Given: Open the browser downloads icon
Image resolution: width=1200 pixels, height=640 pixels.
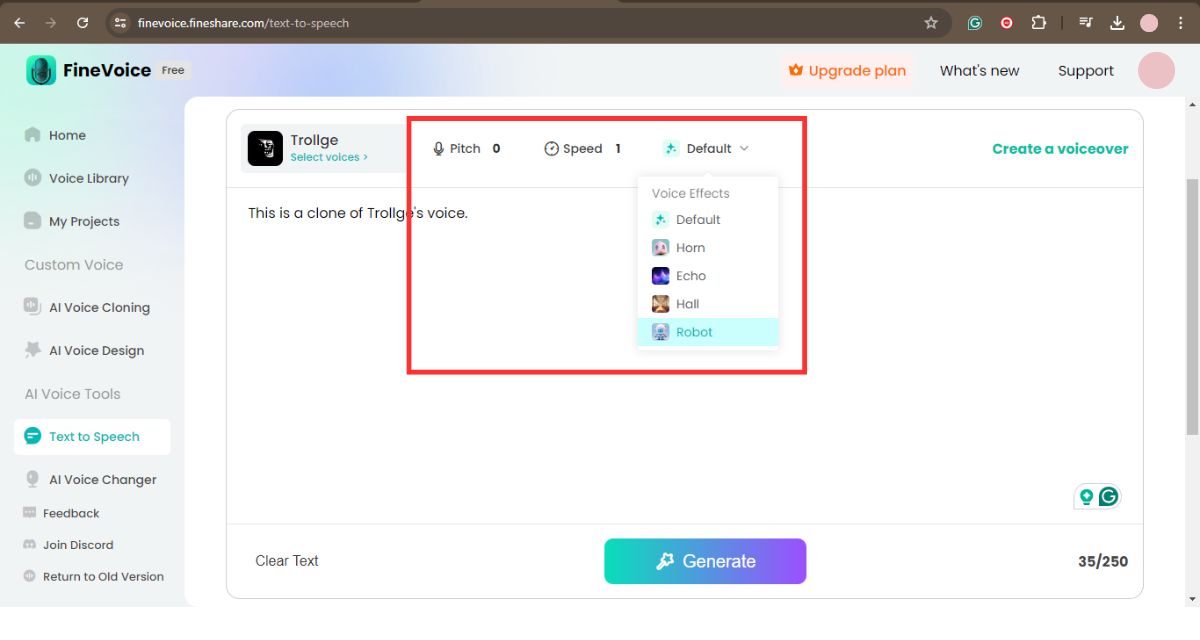Looking at the screenshot, I should pyautogui.click(x=1118, y=22).
